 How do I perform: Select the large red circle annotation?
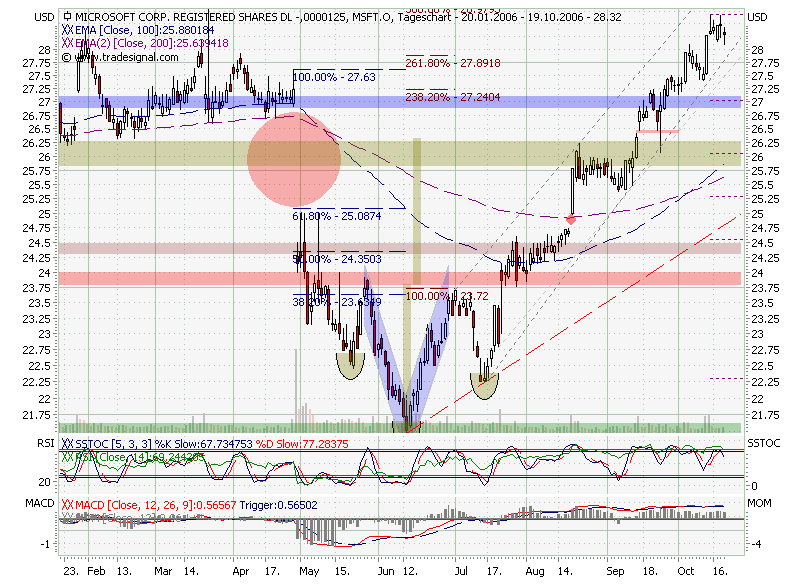pyautogui.click(x=293, y=157)
